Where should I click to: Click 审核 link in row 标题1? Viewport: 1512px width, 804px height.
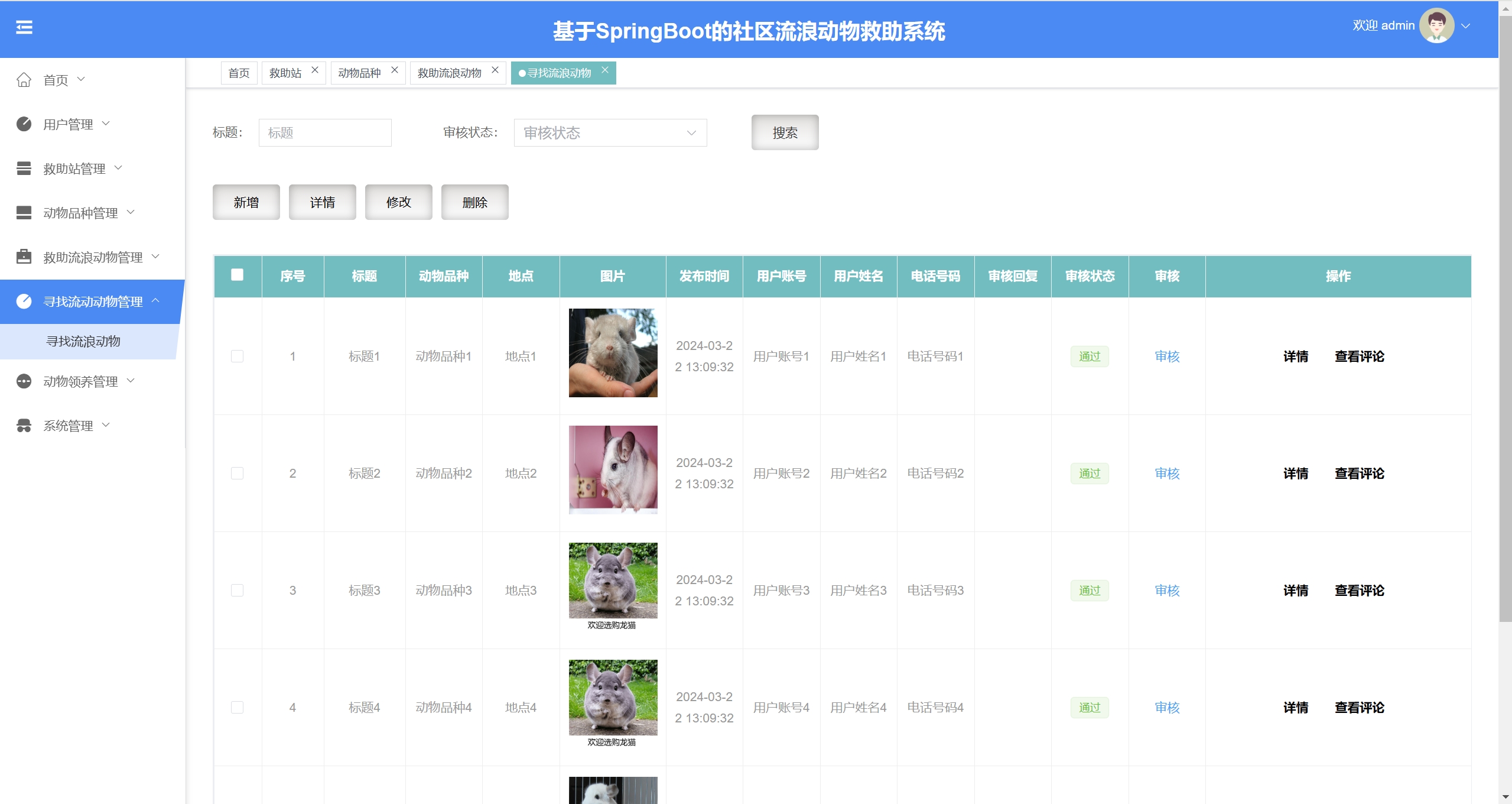(1167, 356)
